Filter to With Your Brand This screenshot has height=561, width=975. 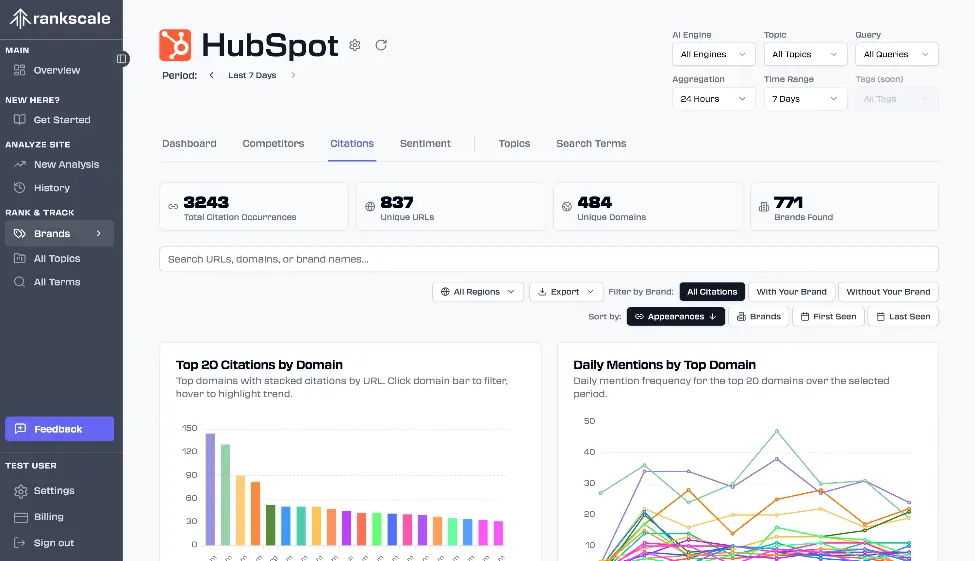[792, 292]
